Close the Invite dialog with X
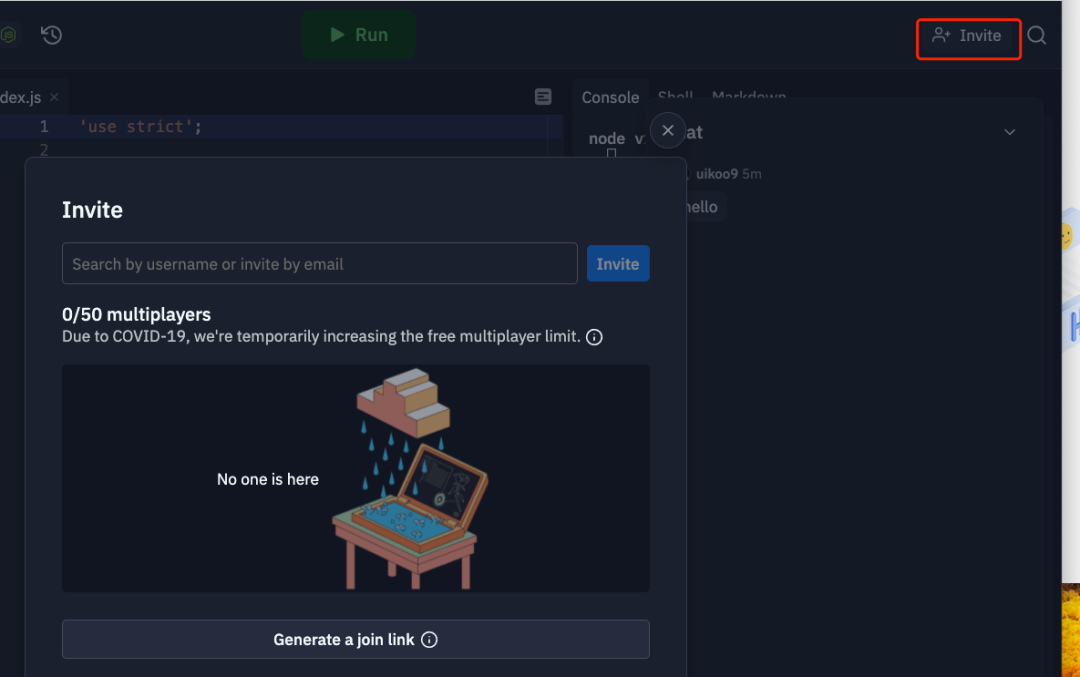The width and height of the screenshot is (1080, 677). [667, 130]
